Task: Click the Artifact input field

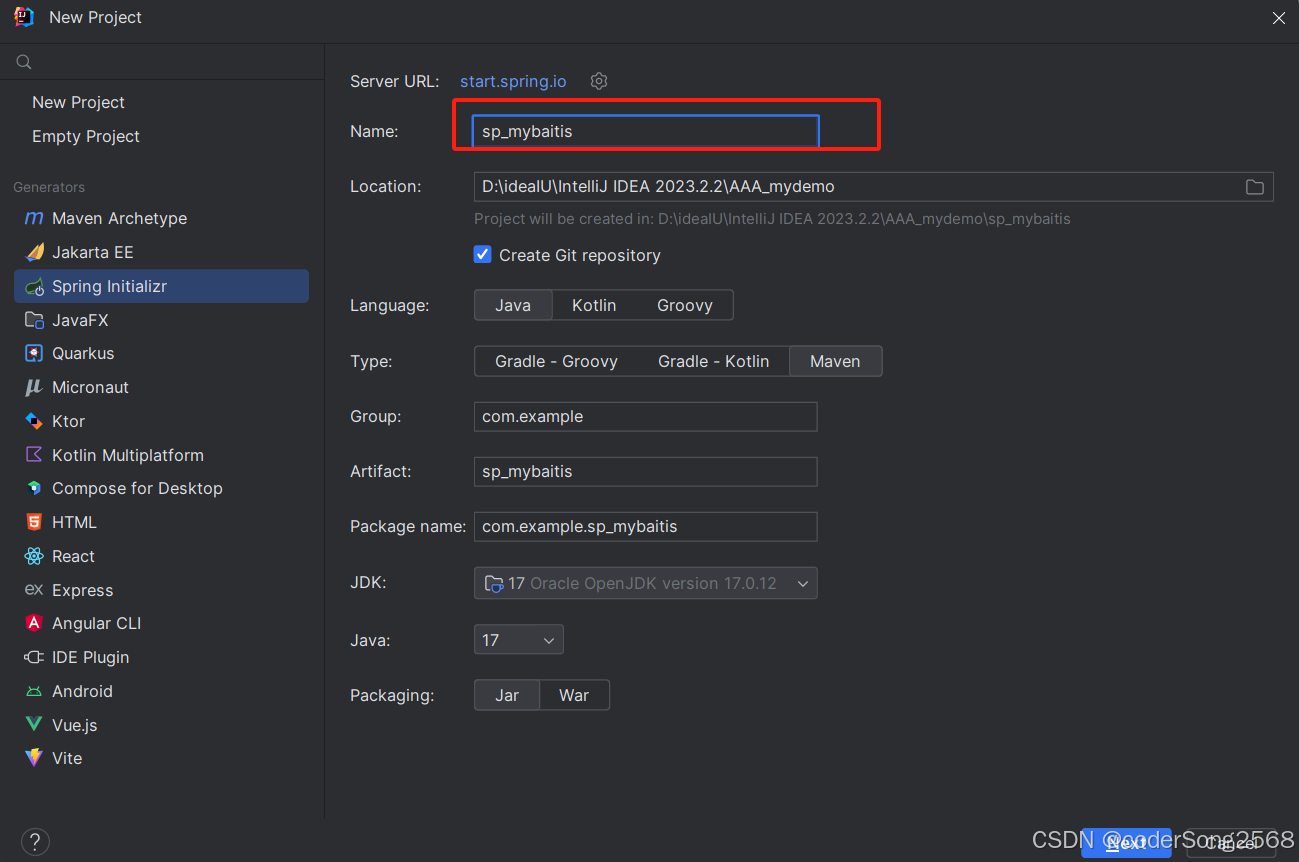Action: tap(646, 471)
